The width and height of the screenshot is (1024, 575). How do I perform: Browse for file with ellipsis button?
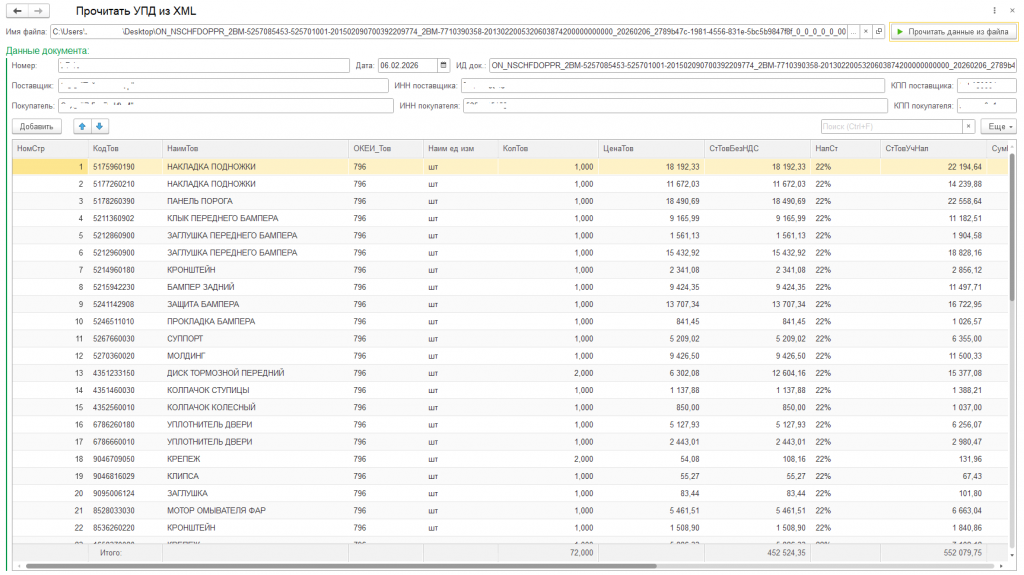click(x=853, y=32)
